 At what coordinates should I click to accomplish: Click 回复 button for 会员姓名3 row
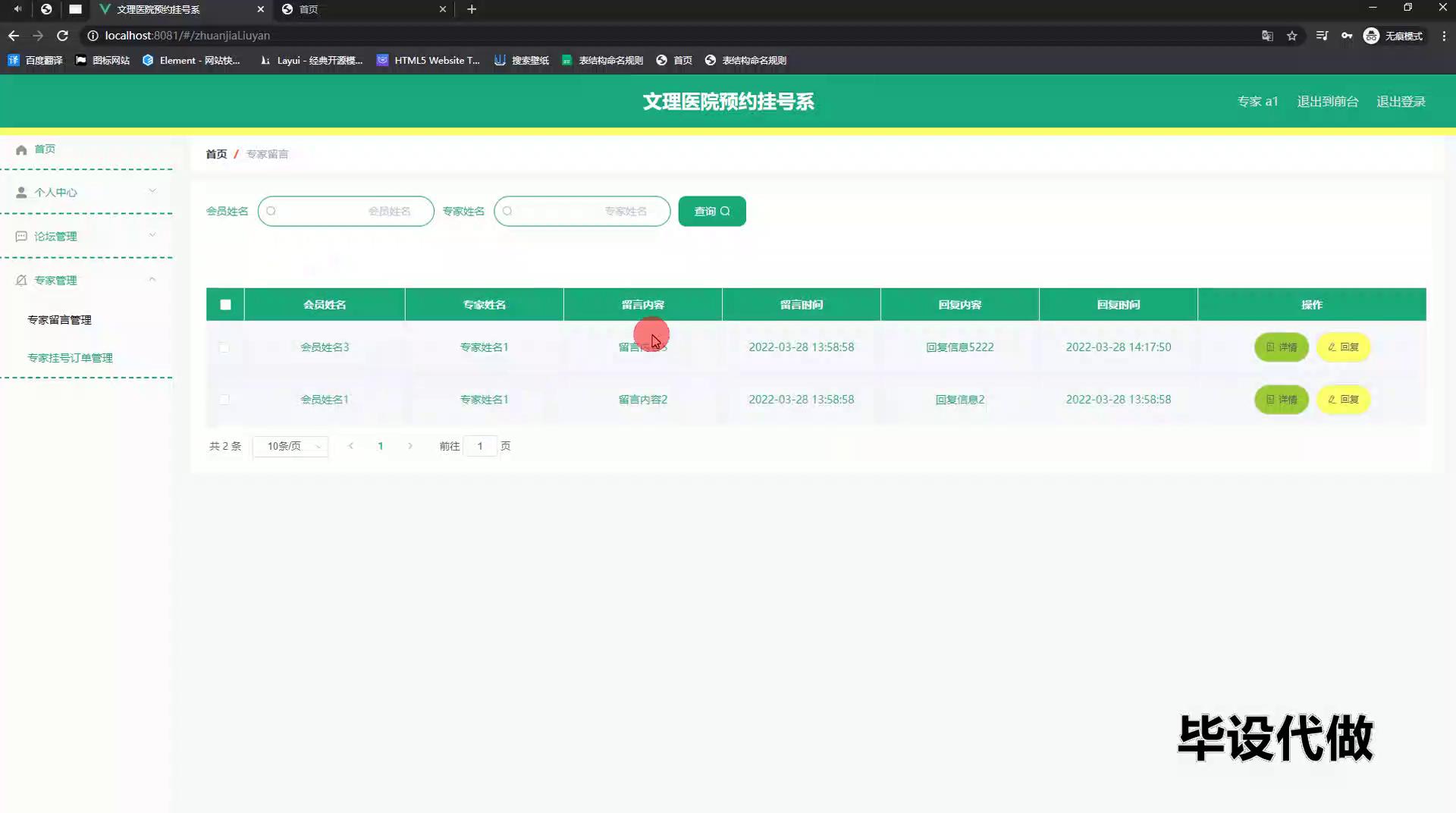(x=1343, y=347)
